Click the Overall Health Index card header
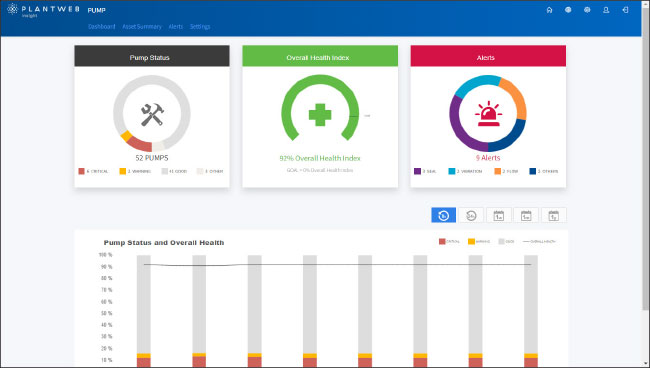This screenshot has width=650, height=368. [320, 56]
